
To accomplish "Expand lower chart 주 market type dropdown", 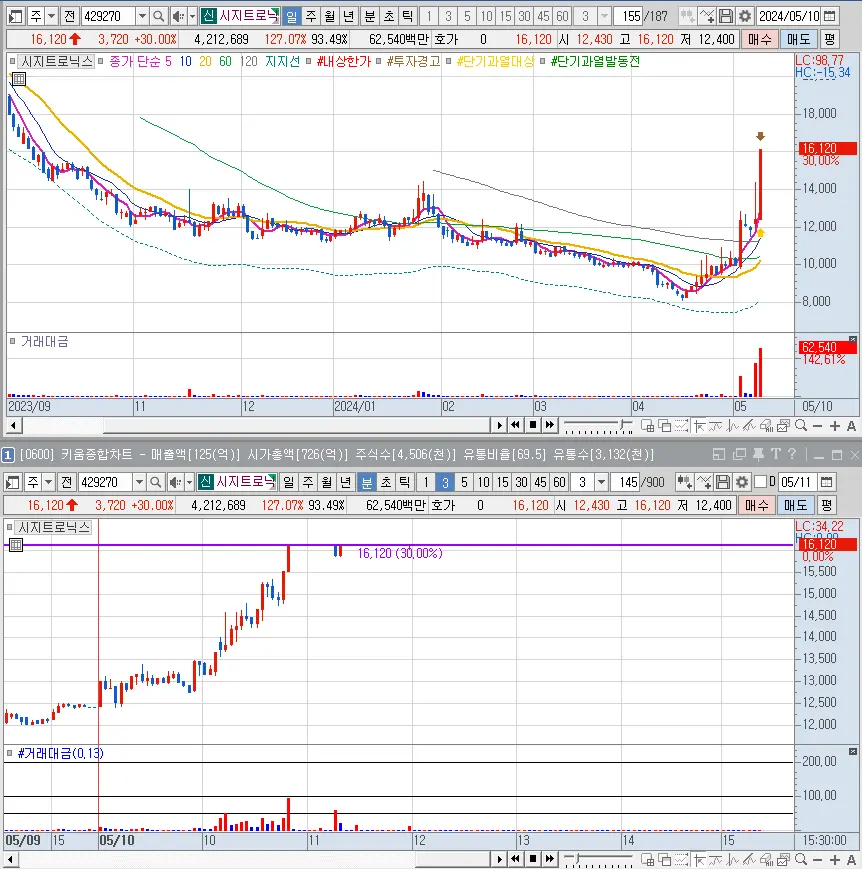I will [x=49, y=482].
